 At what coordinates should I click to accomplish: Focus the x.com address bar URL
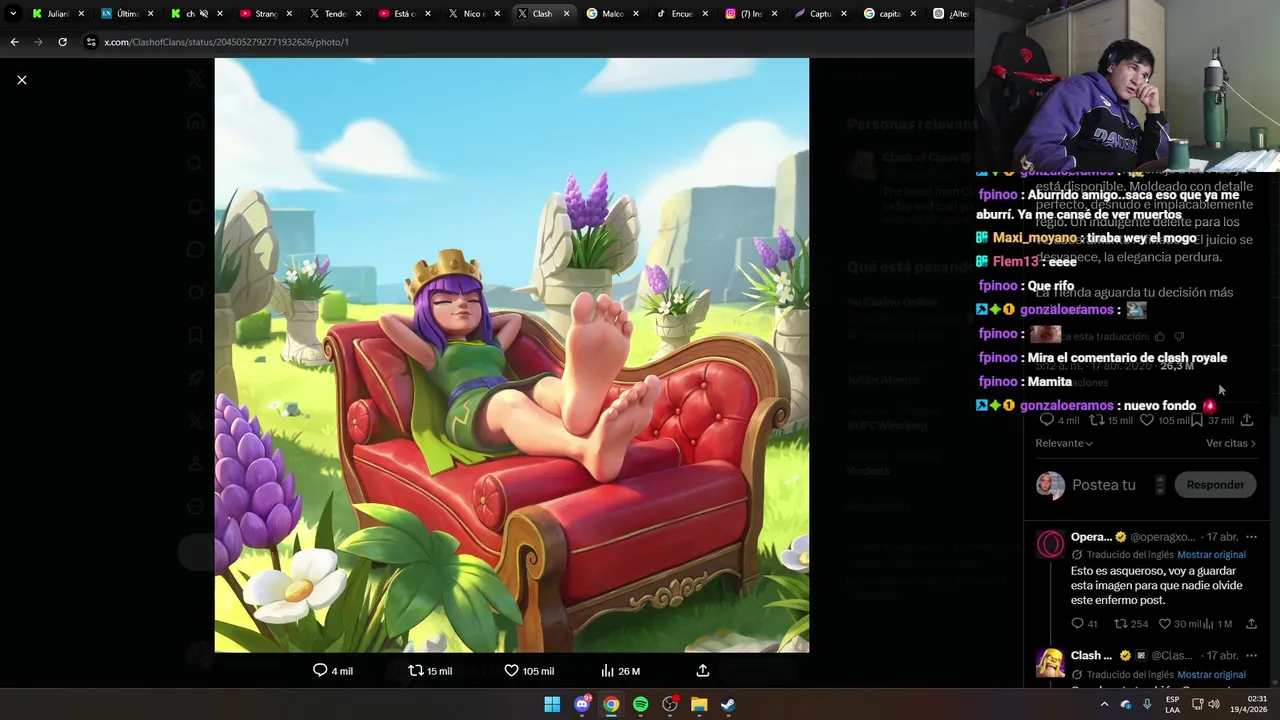point(227,42)
